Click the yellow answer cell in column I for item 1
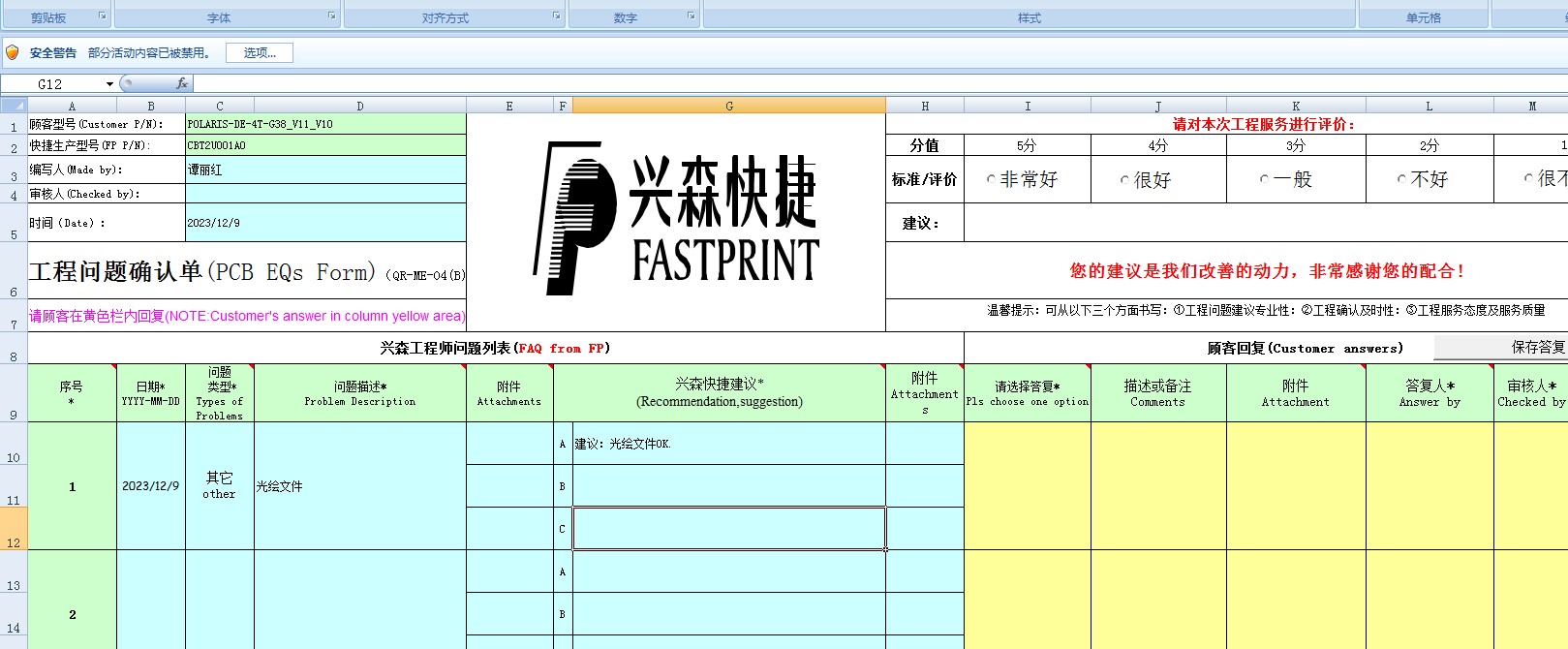This screenshot has height=649, width=1568. [x=1028, y=486]
